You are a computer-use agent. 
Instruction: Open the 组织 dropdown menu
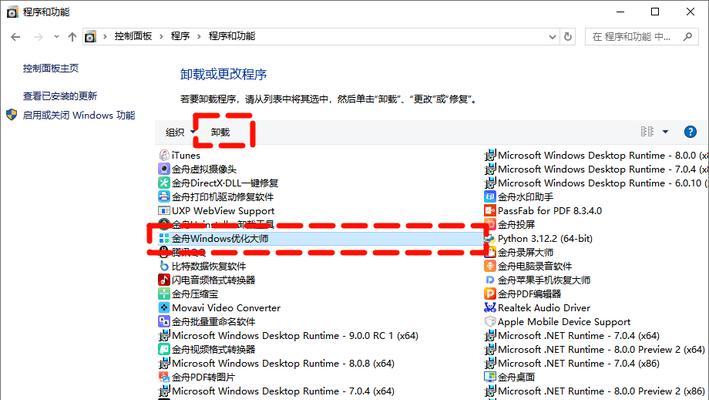[x=180, y=132]
